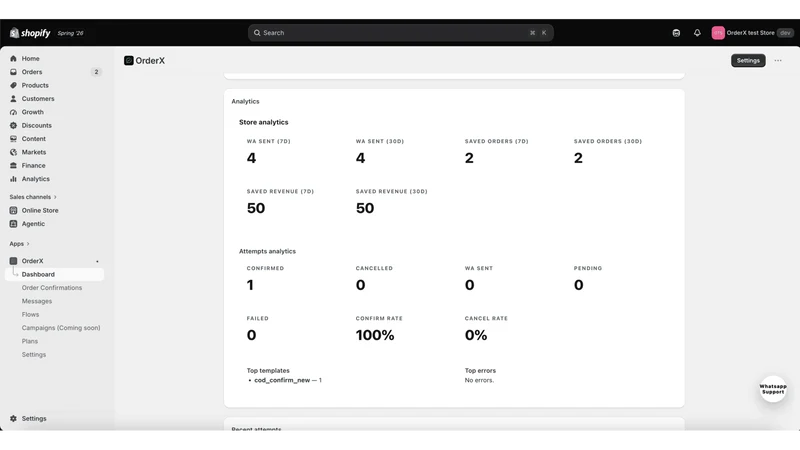Click the SAVED ORDERS (7D) value 2
Viewport: 800px width, 450px height.
pyautogui.click(x=469, y=158)
